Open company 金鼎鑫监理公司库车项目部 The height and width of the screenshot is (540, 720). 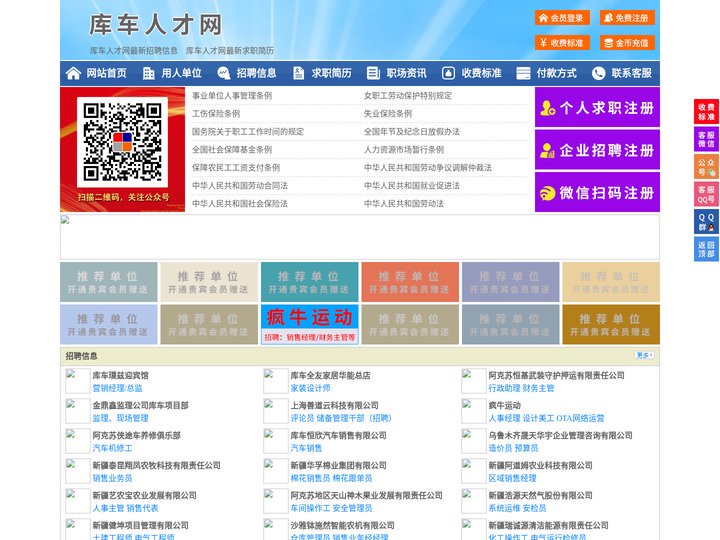tap(141, 405)
